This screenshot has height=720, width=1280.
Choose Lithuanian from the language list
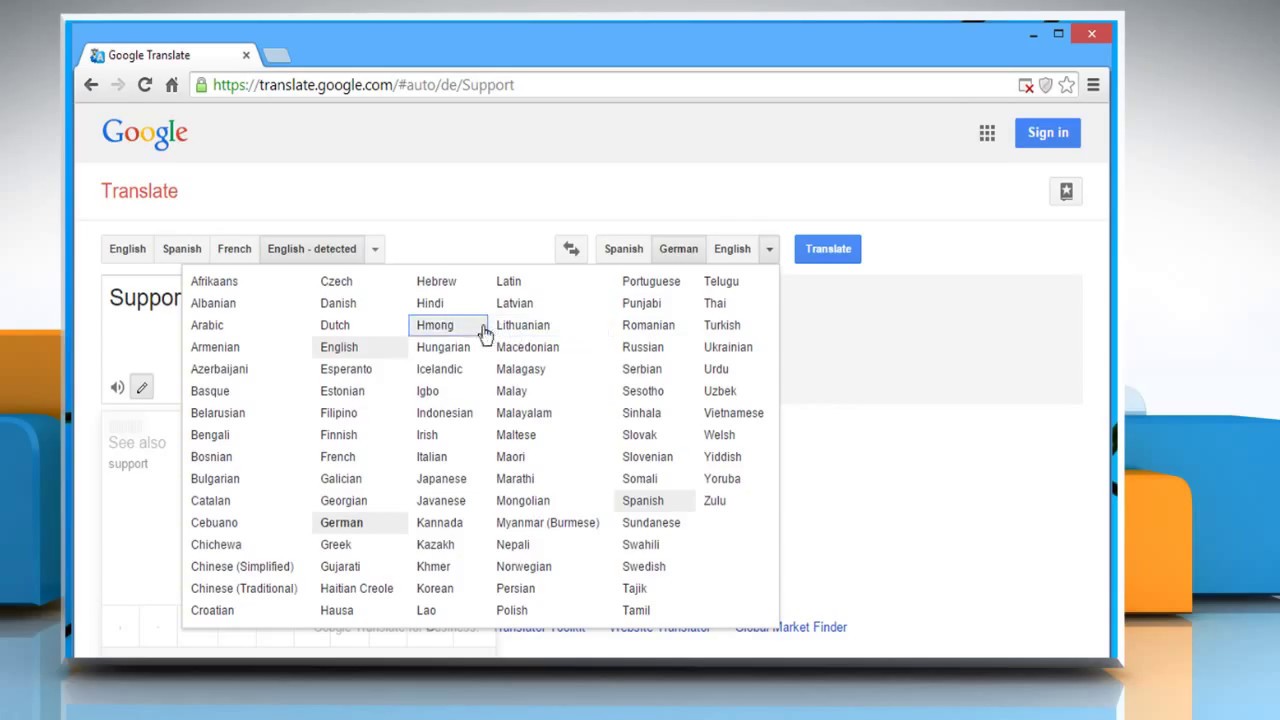[x=523, y=325]
